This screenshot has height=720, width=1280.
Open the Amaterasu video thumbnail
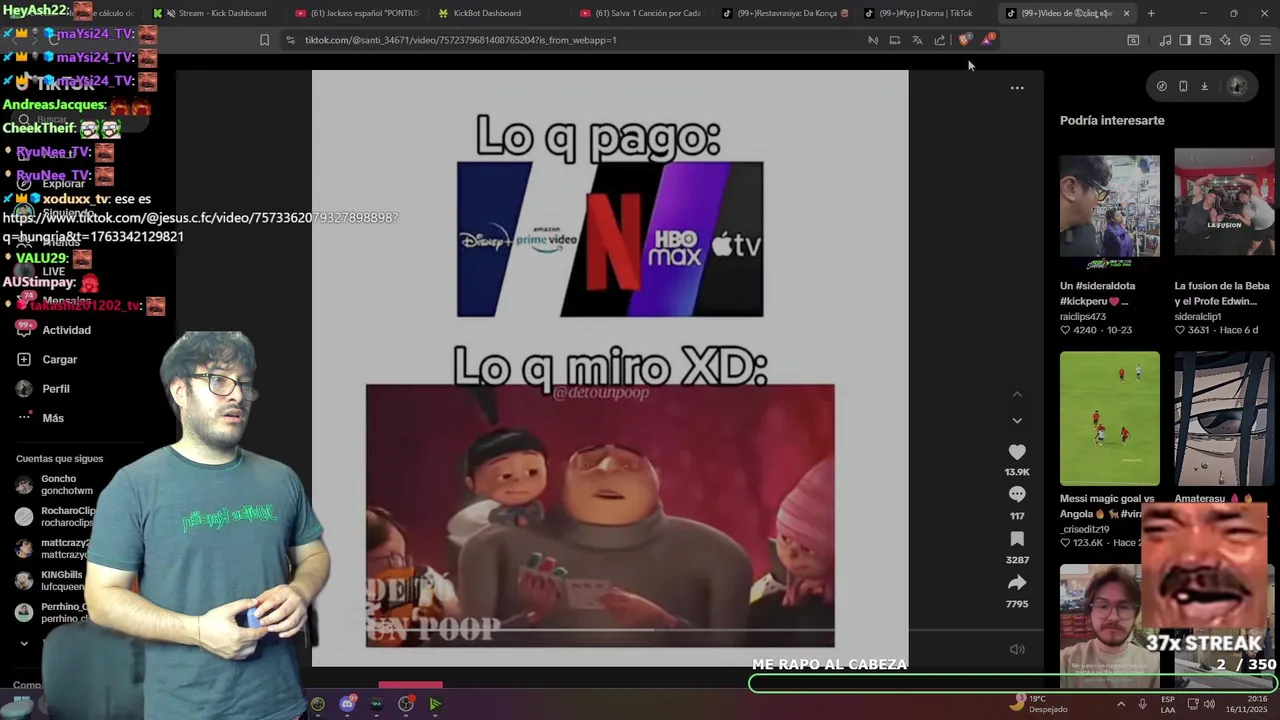pos(1224,418)
